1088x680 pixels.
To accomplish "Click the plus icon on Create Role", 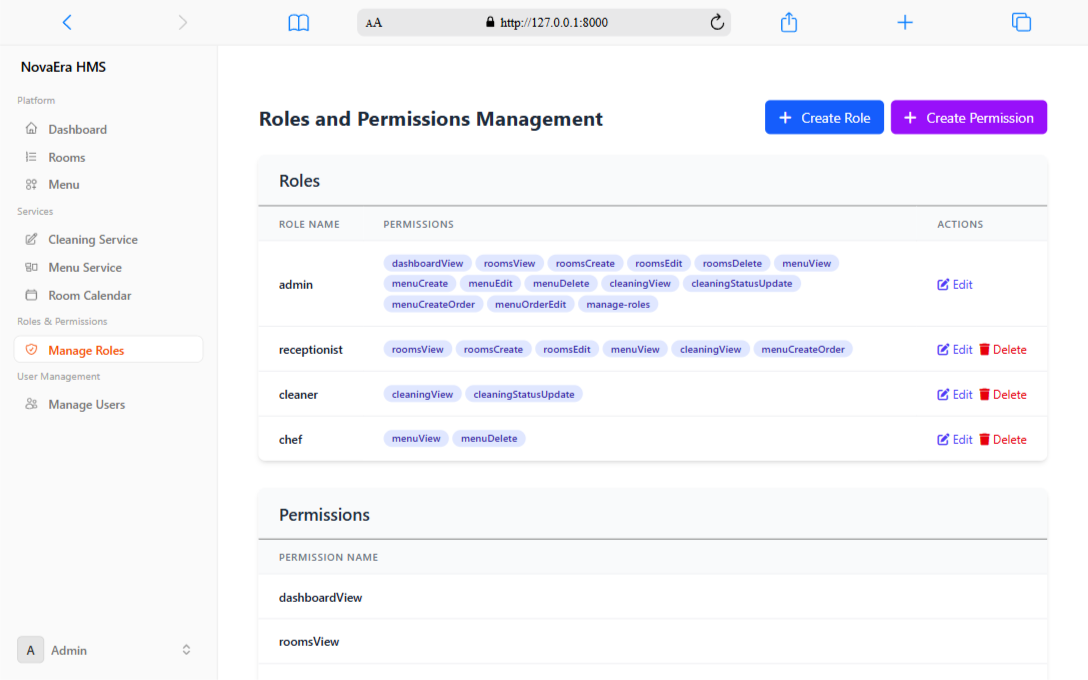I will 785,118.
